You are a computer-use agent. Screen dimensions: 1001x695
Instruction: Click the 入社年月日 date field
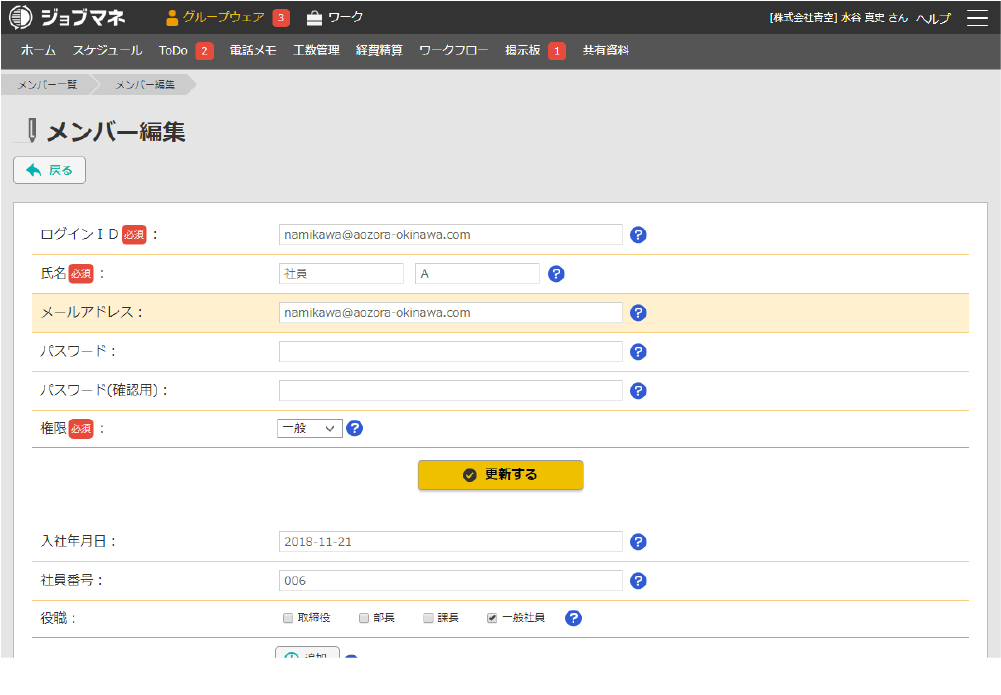pos(451,542)
